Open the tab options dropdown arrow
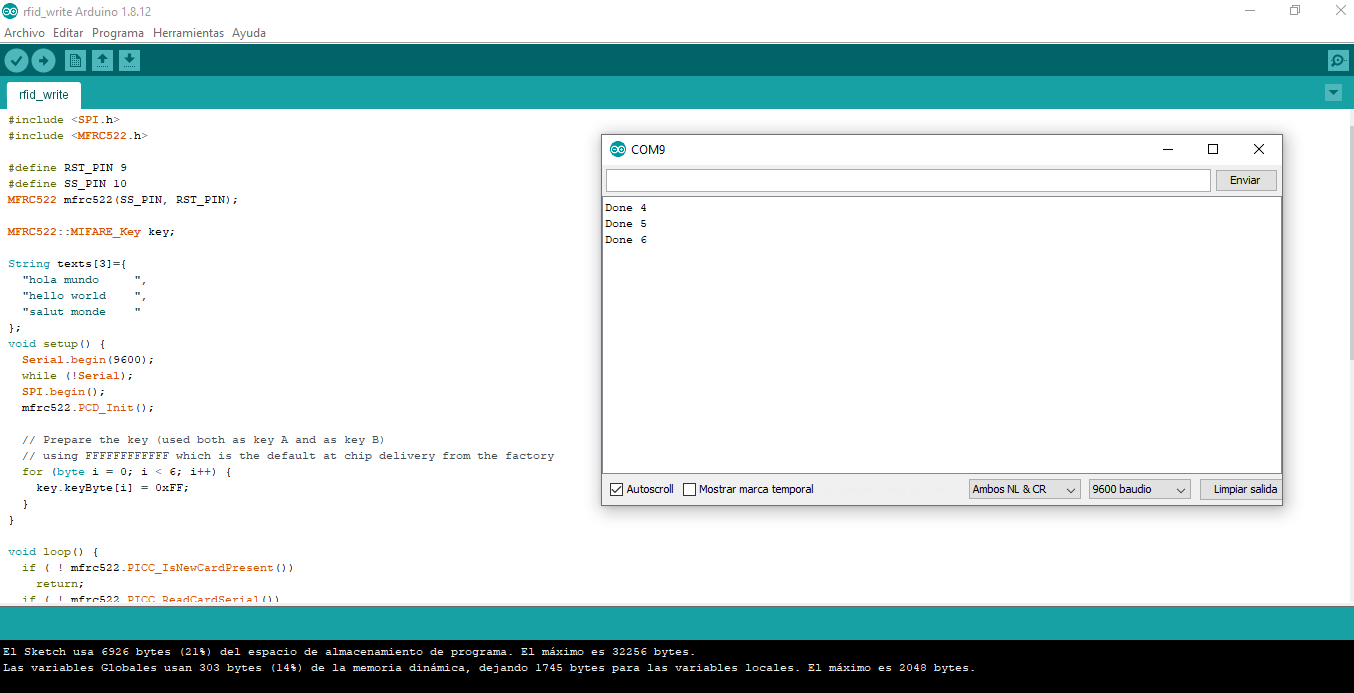Viewport: 1354px width, 693px height. [x=1333, y=93]
